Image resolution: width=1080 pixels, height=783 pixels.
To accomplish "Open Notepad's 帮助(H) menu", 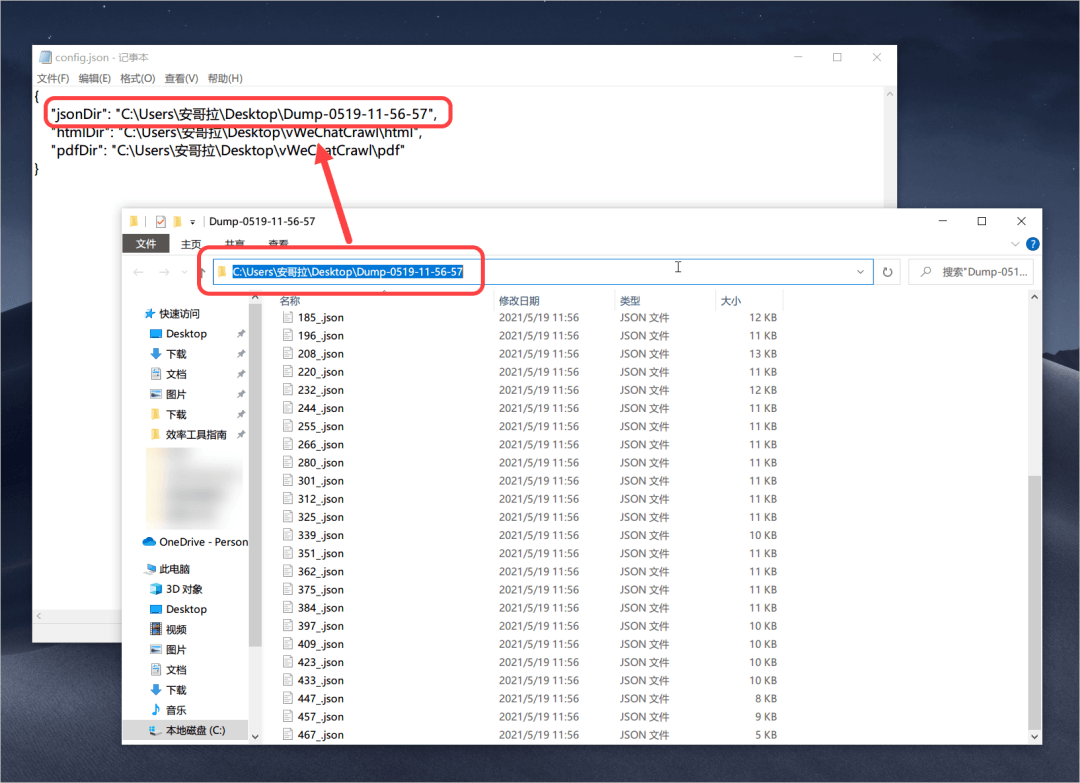I will [x=225, y=79].
